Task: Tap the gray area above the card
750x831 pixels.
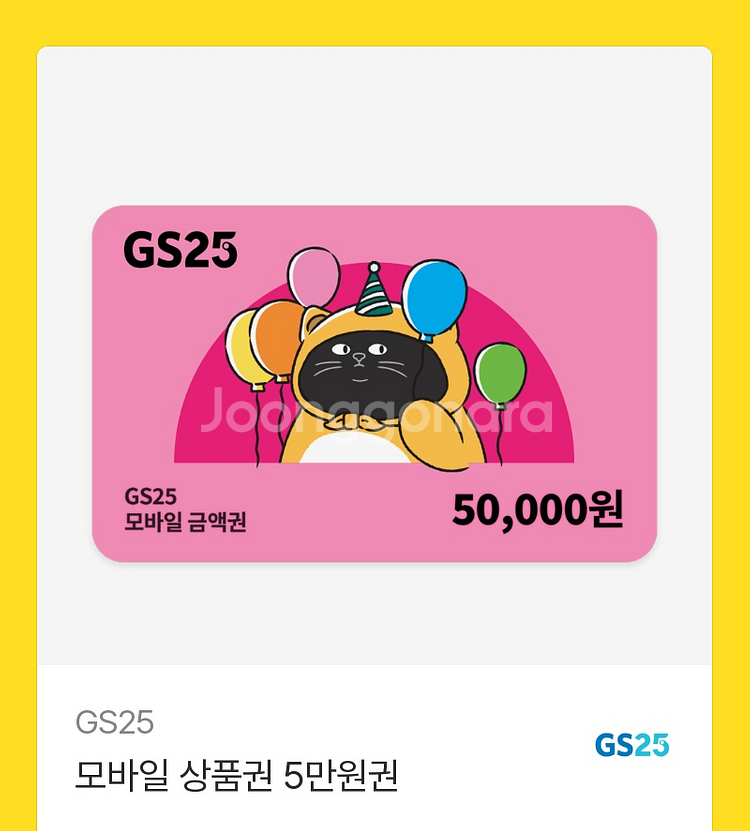Action: coord(374,126)
